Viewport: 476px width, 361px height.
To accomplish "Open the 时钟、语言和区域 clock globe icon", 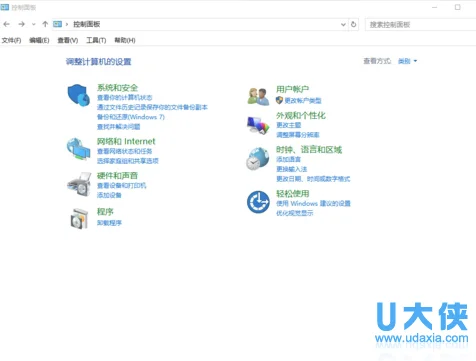I will 258,159.
